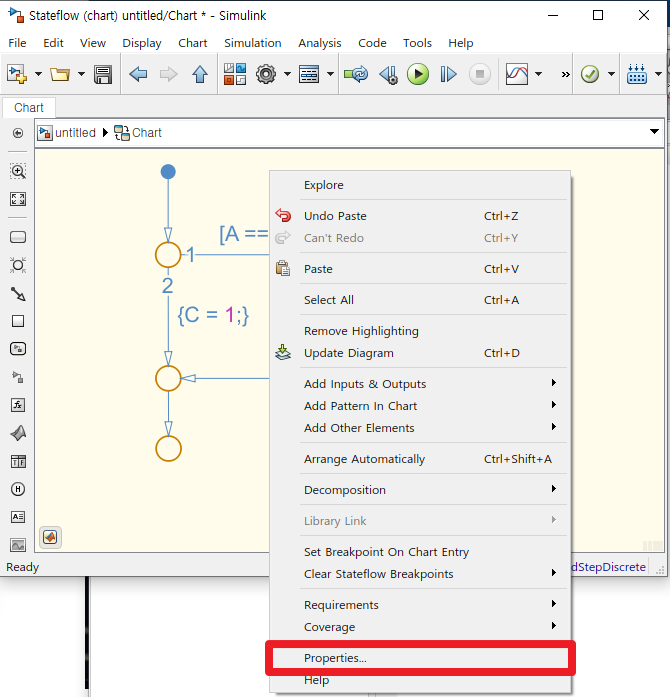Click the Fit to View palette icon
The image size is (670, 697).
18,199
